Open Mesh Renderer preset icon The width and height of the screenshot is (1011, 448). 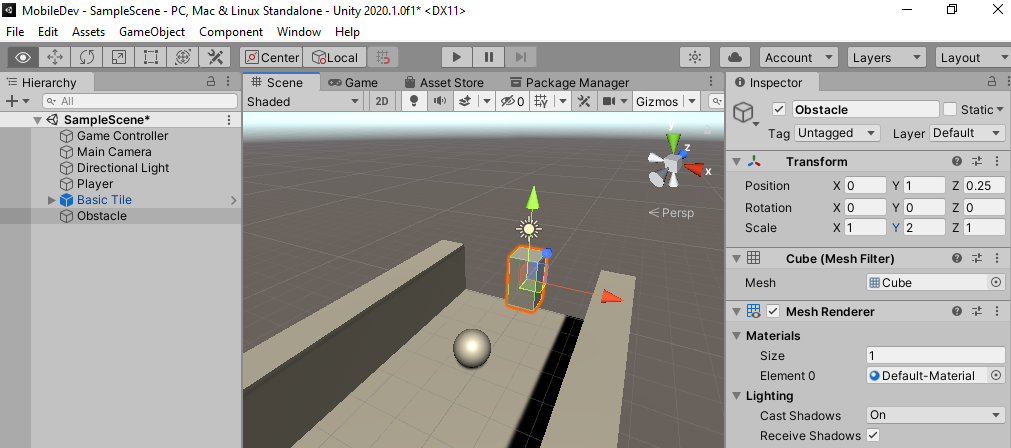point(977,311)
